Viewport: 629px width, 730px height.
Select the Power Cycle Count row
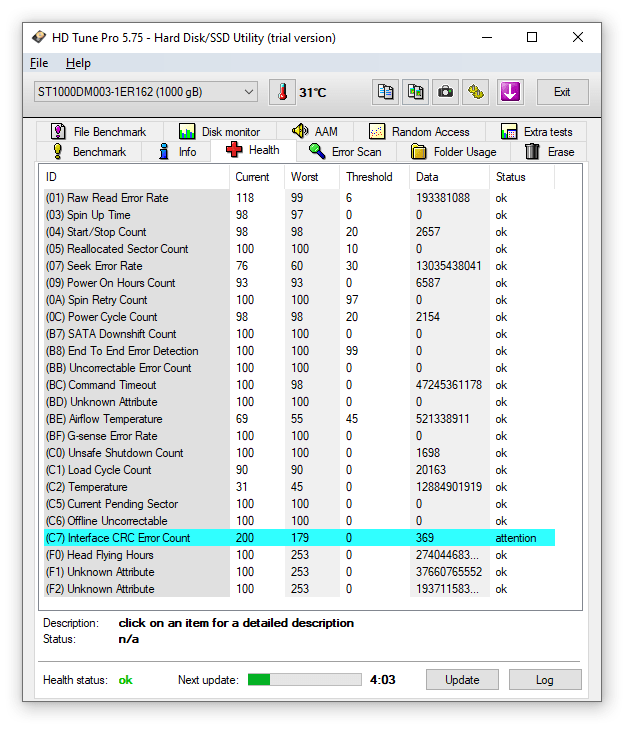299,317
